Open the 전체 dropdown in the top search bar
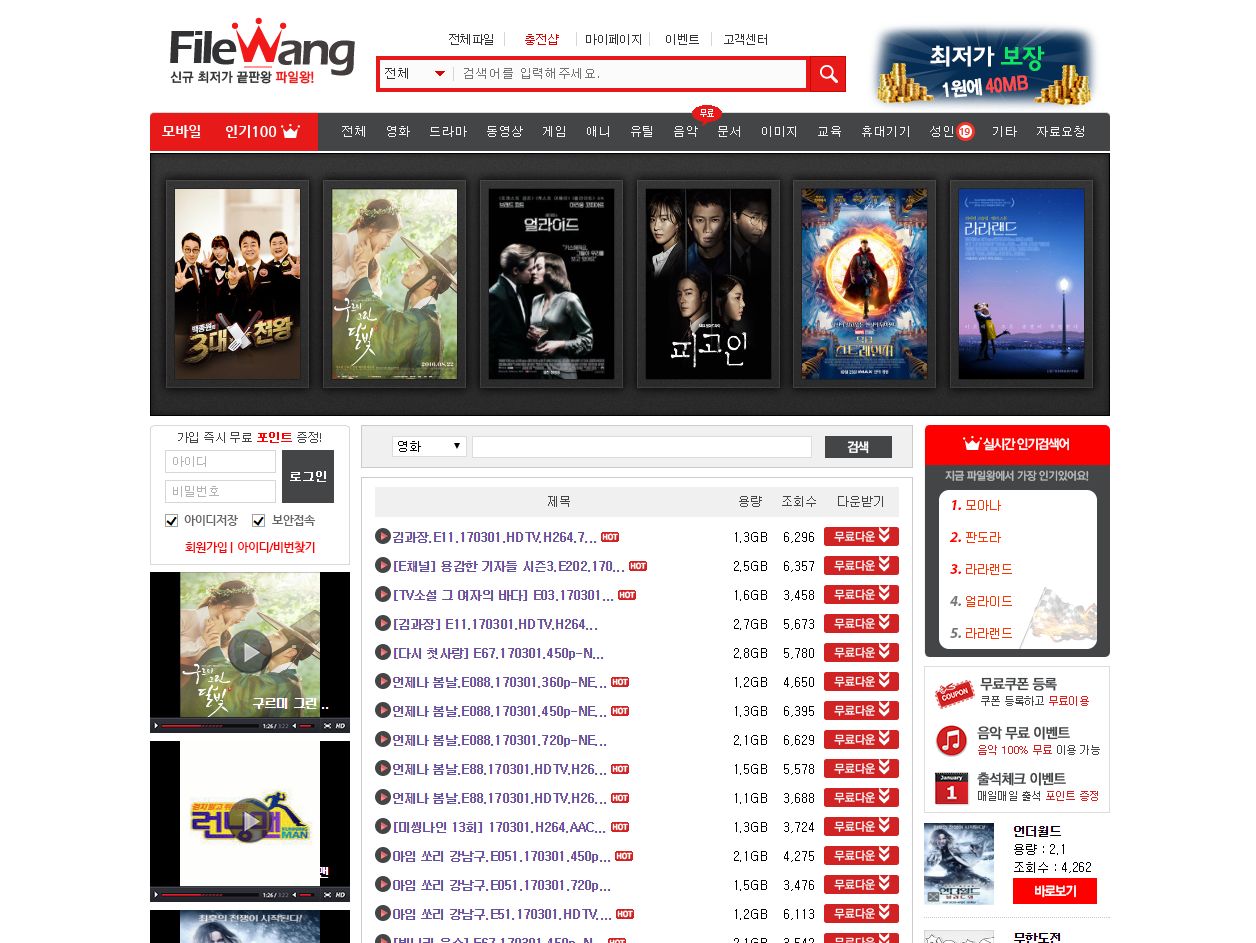Viewport: 1256px width, 943px height. 415,74
